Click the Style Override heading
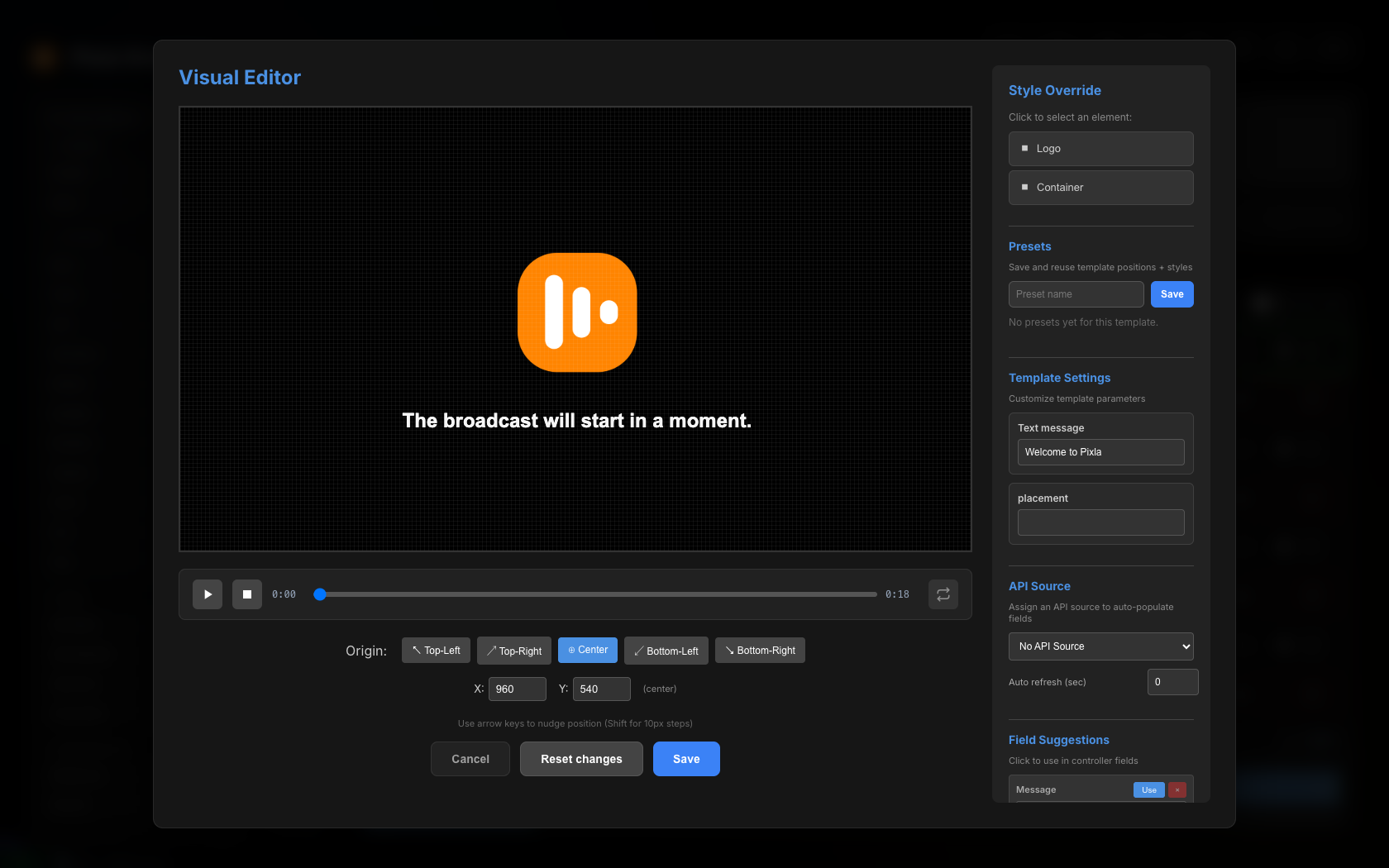Screen dimensions: 1389x868 click(x=1055, y=90)
